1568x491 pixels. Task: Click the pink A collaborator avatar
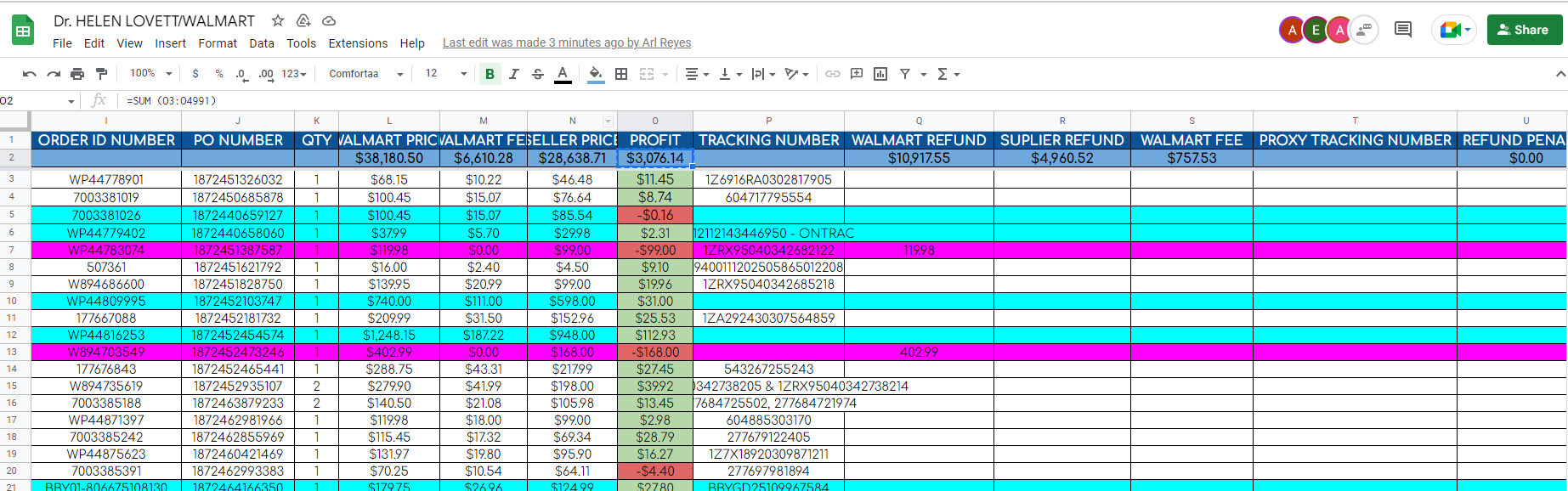coord(1339,30)
